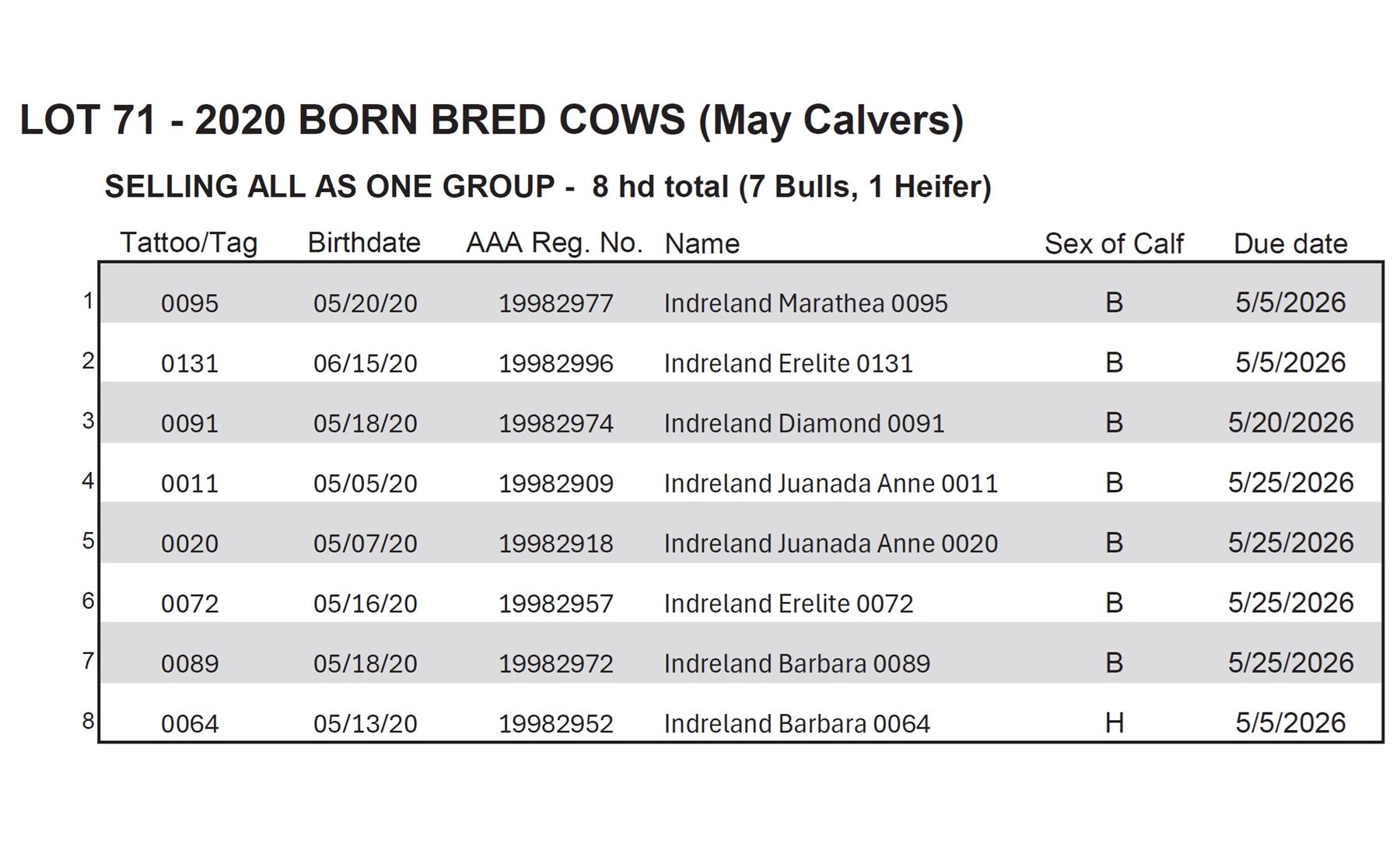1400x843 pixels.
Task: Click the AAA Reg. No. column header
Action: pos(554,243)
